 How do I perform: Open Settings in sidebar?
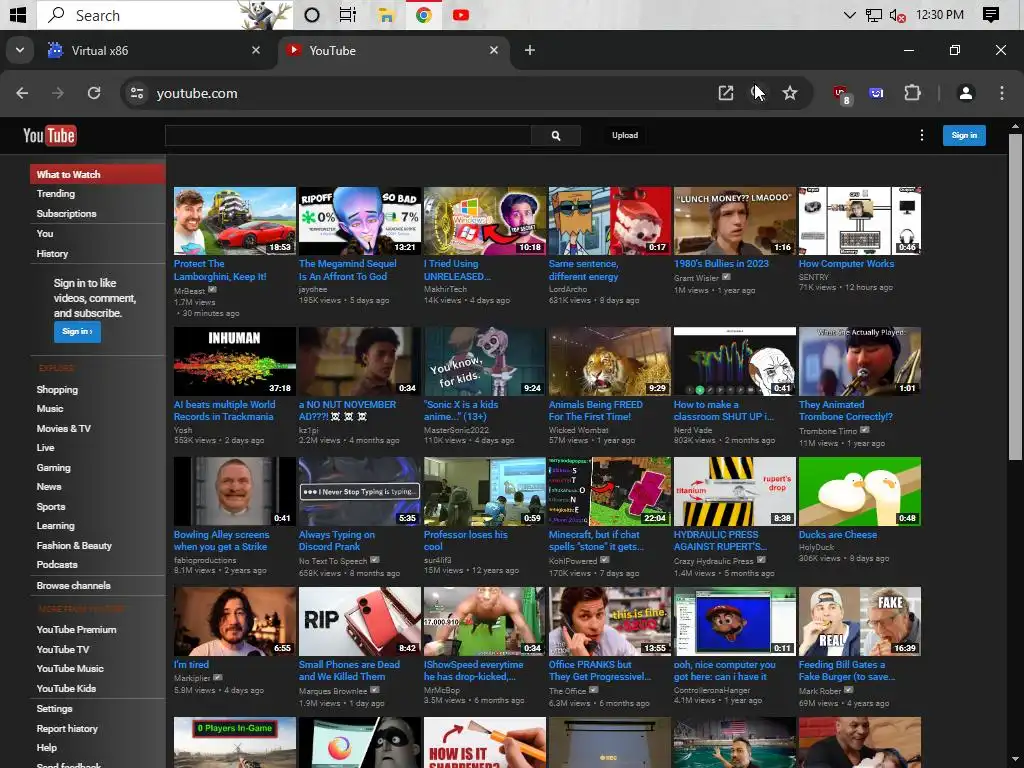pyautogui.click(x=55, y=709)
